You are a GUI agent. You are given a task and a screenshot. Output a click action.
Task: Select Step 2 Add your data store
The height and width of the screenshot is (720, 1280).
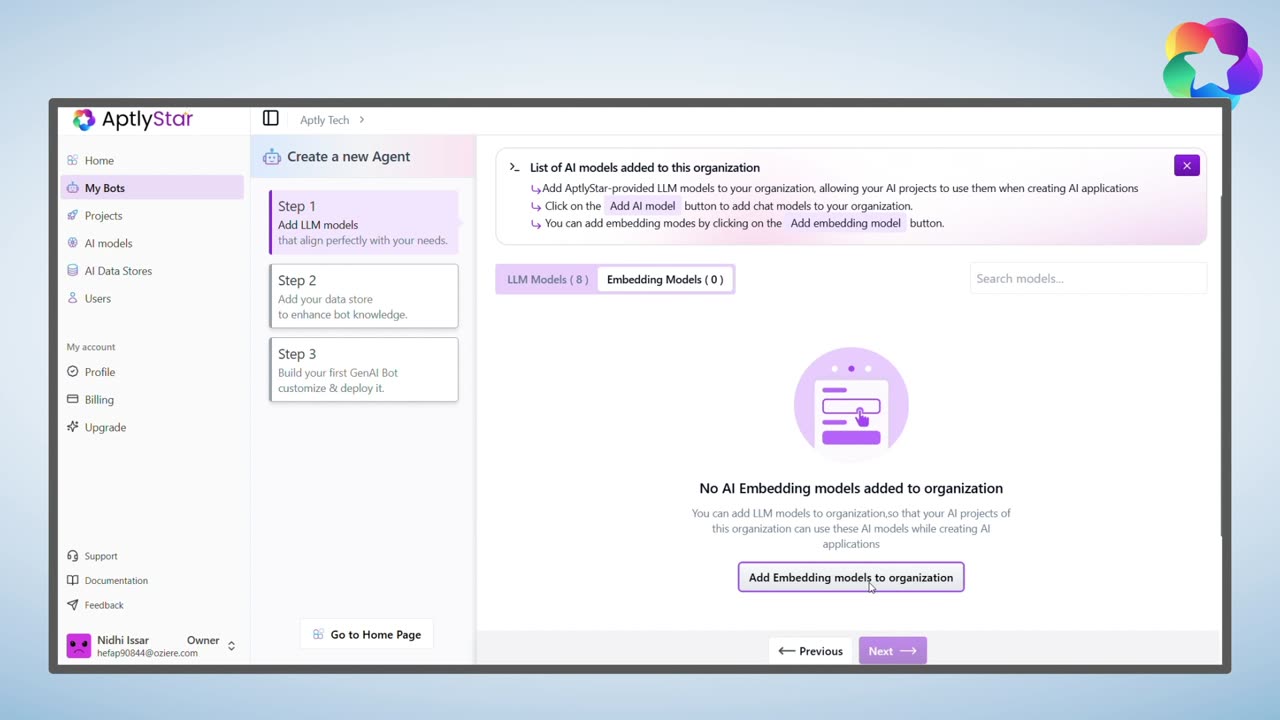click(364, 296)
